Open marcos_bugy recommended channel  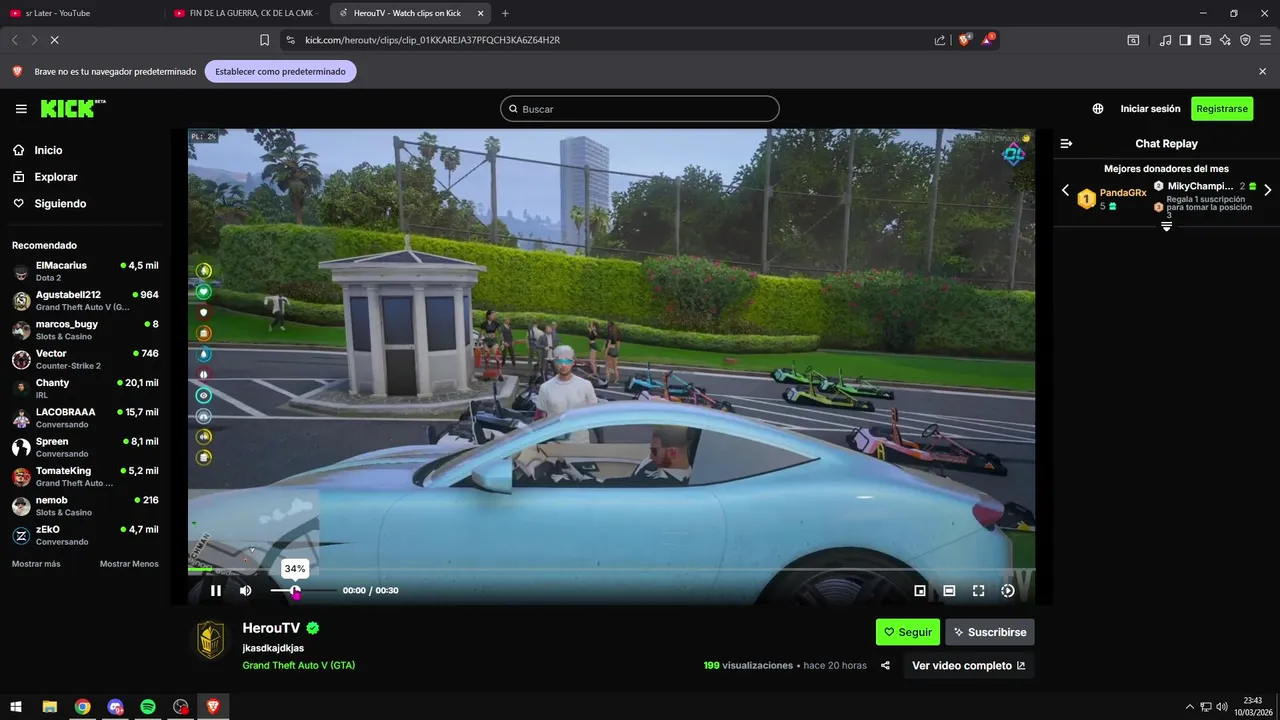tap(85, 330)
